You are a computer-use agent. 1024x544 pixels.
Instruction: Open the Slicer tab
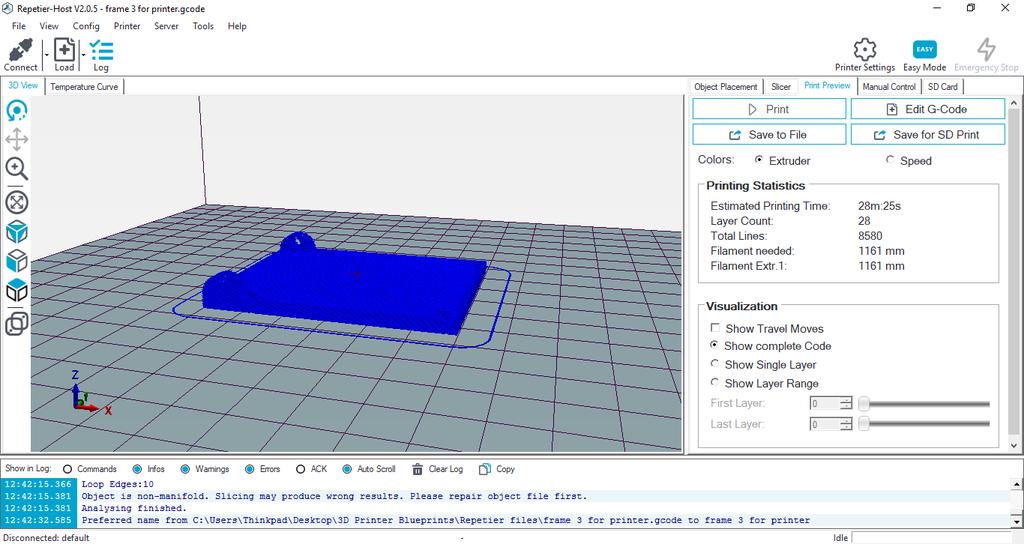[x=780, y=86]
